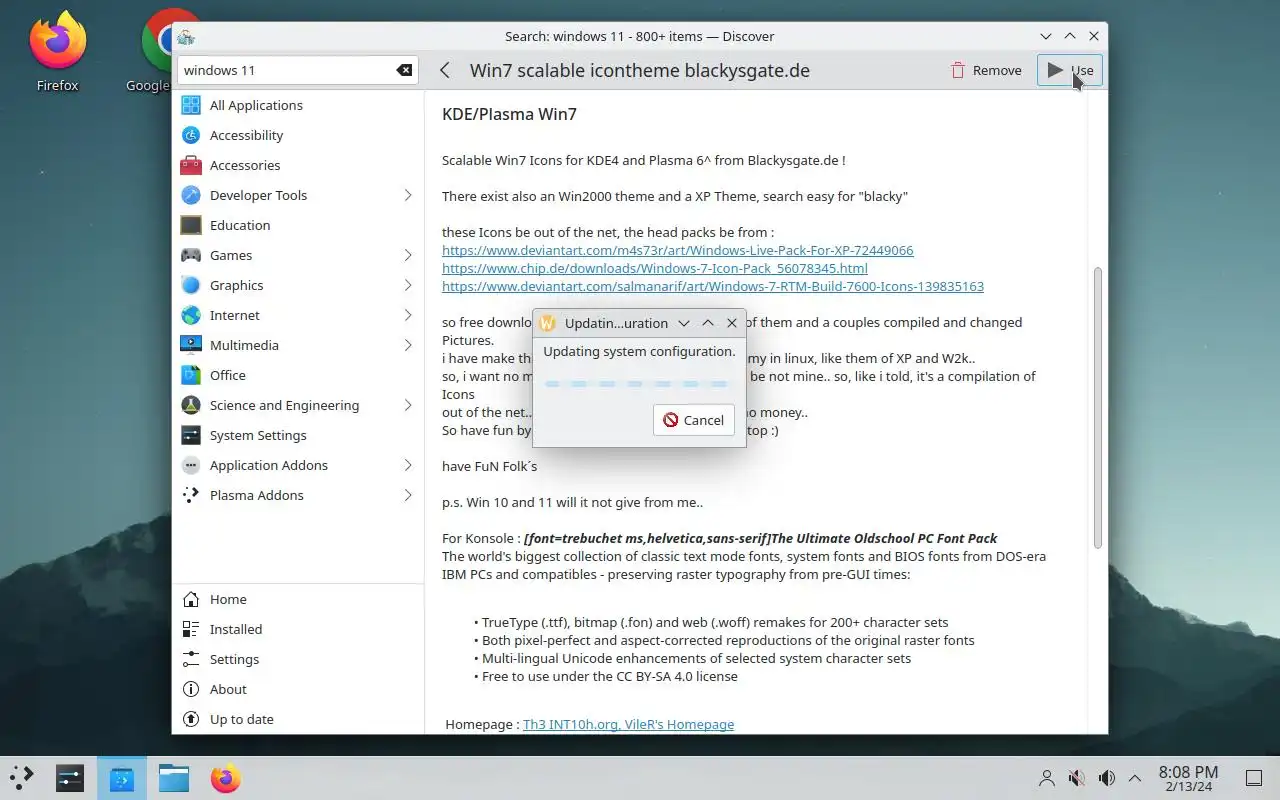Click the Office category icon
The height and width of the screenshot is (800, 1280).
point(191,375)
